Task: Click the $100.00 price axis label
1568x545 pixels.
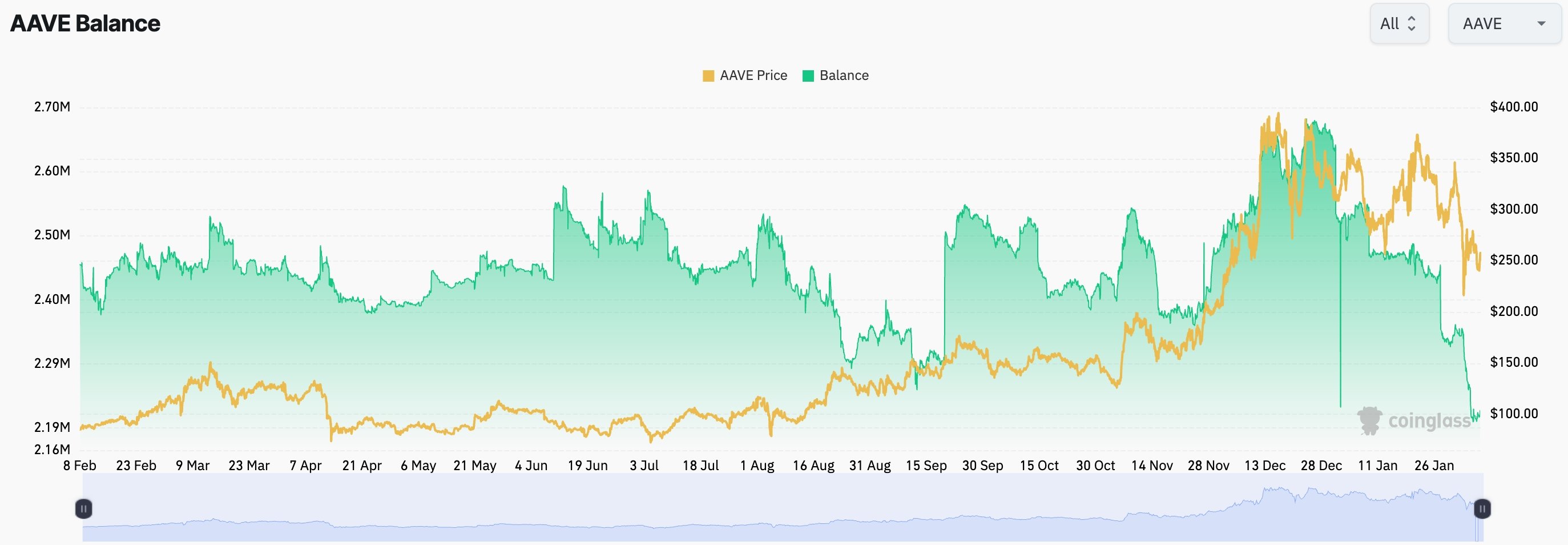Action: [1514, 414]
